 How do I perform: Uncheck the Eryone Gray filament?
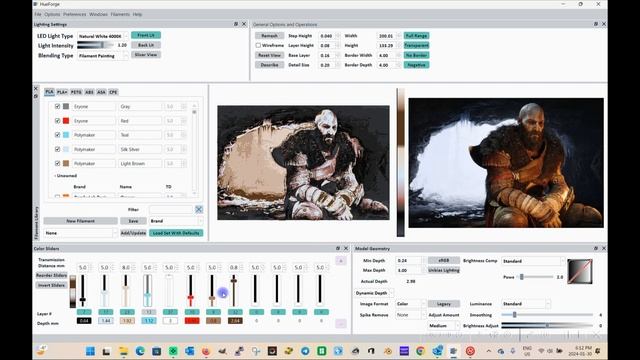[57, 107]
